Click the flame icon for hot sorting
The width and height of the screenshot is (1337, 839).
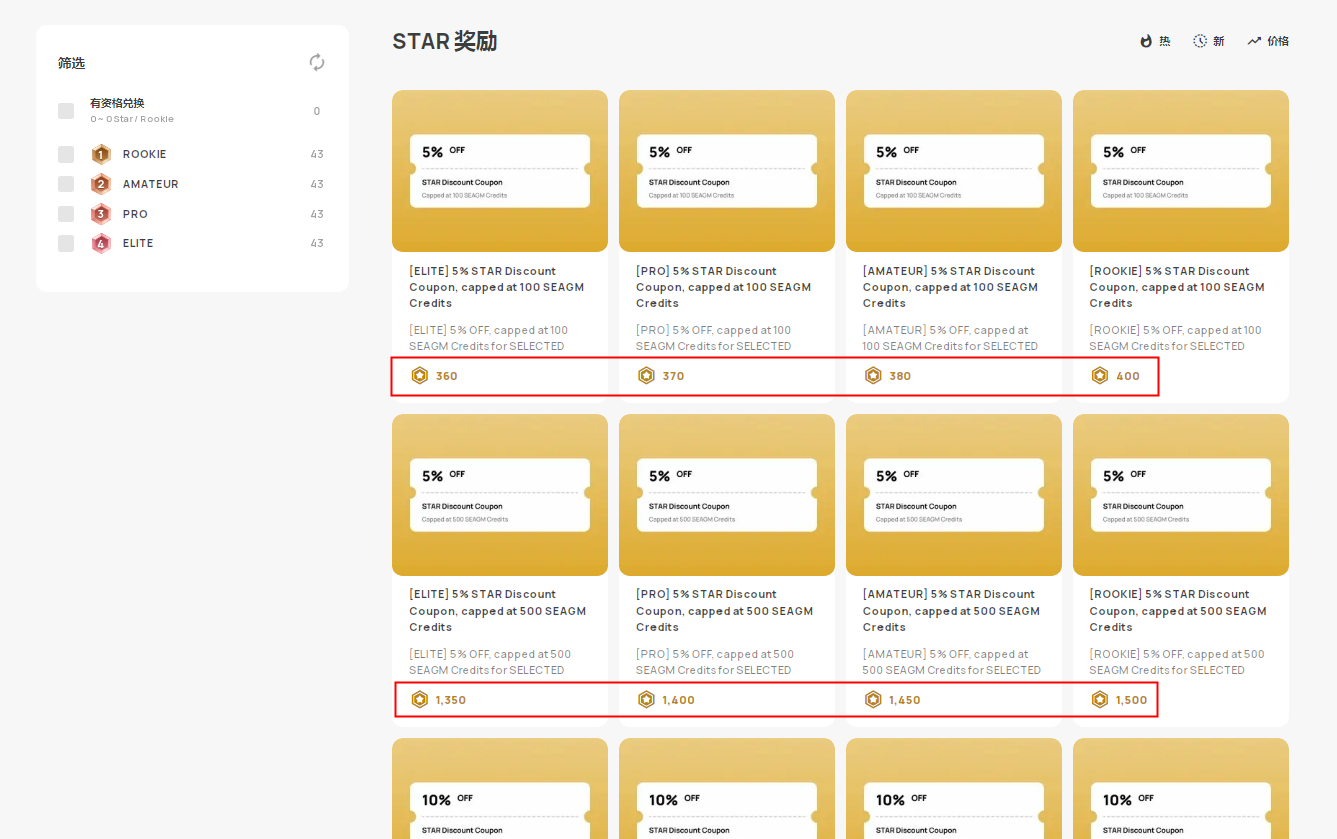coord(1146,41)
